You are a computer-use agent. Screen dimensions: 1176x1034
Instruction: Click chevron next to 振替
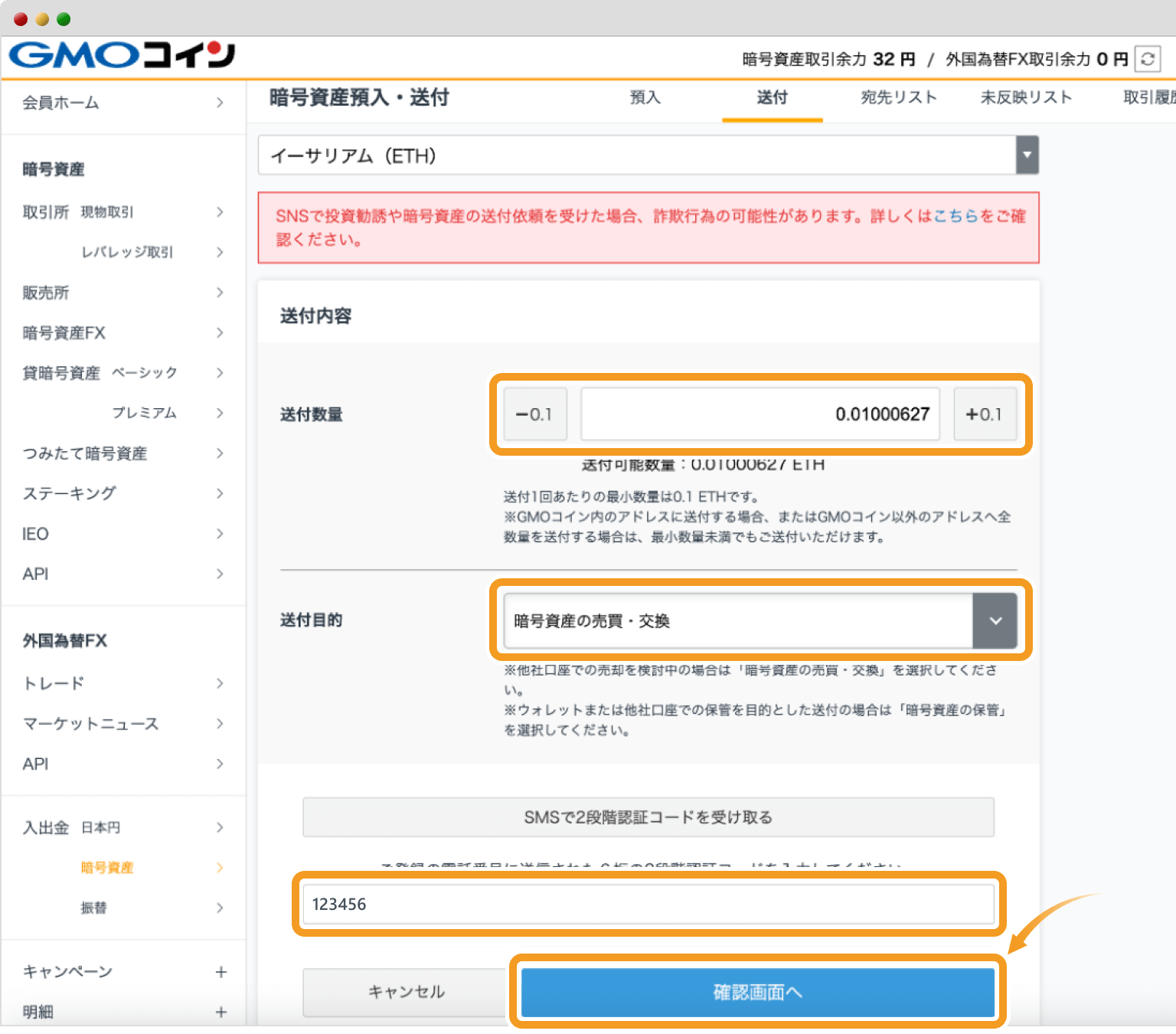[x=220, y=908]
